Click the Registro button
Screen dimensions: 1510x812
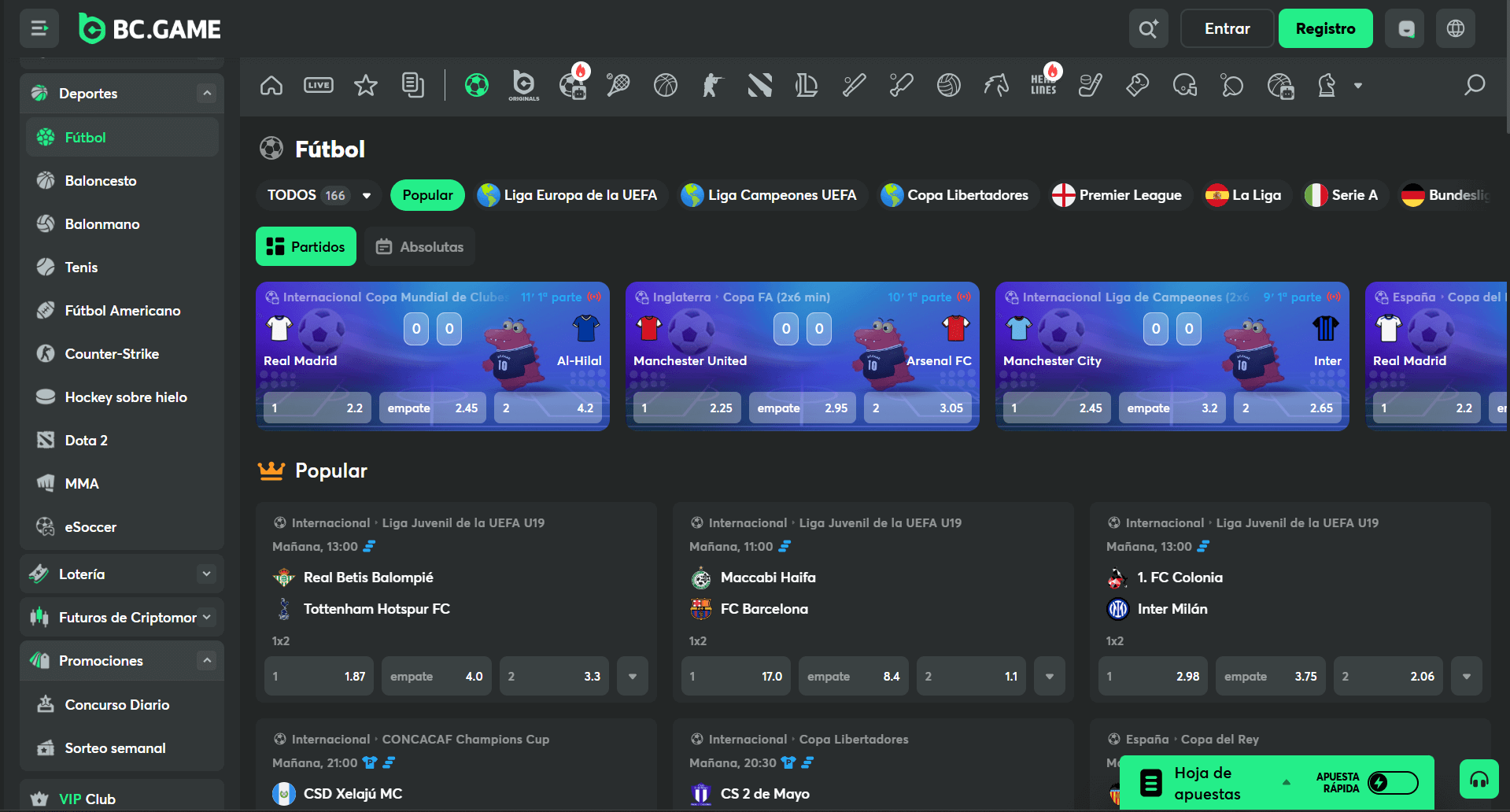point(1326,29)
